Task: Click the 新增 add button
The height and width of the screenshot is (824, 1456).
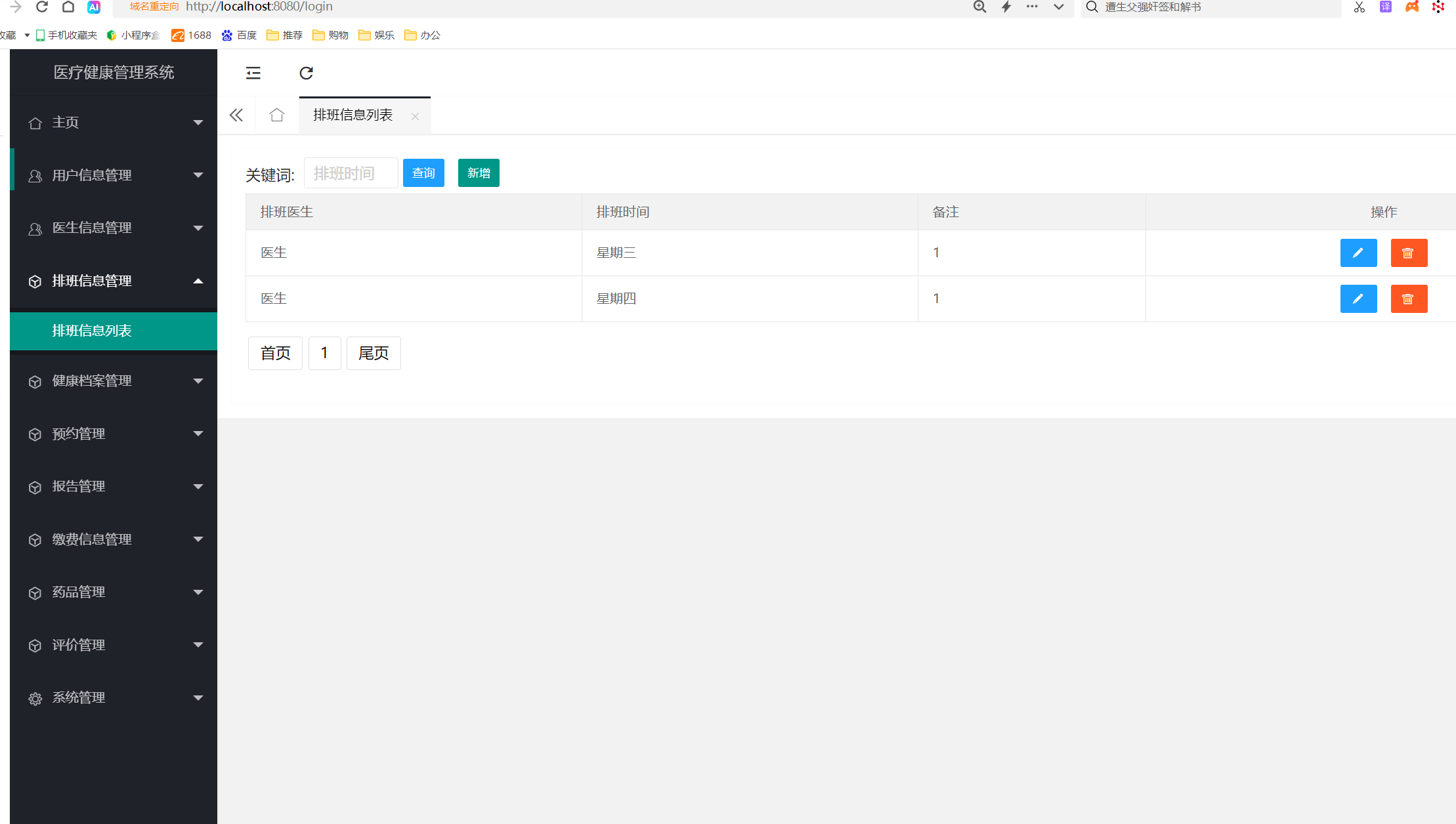Action: pyautogui.click(x=479, y=173)
